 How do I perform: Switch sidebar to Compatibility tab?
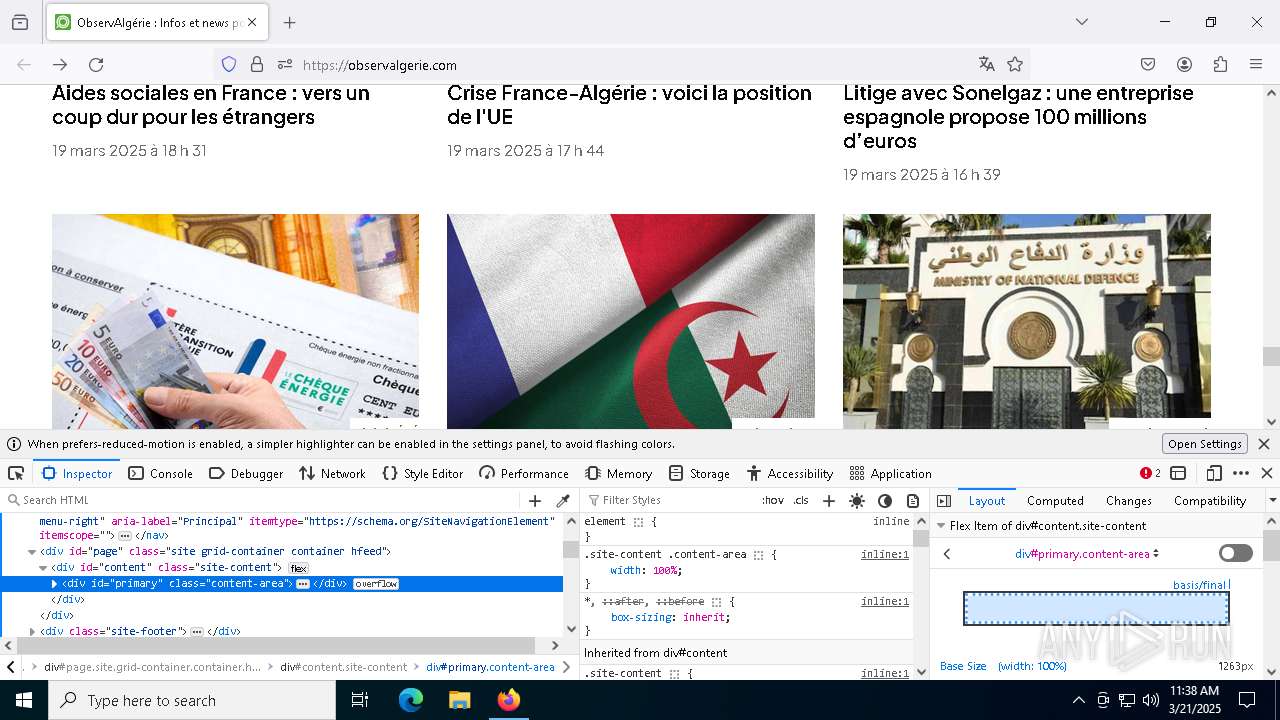[x=1210, y=501]
